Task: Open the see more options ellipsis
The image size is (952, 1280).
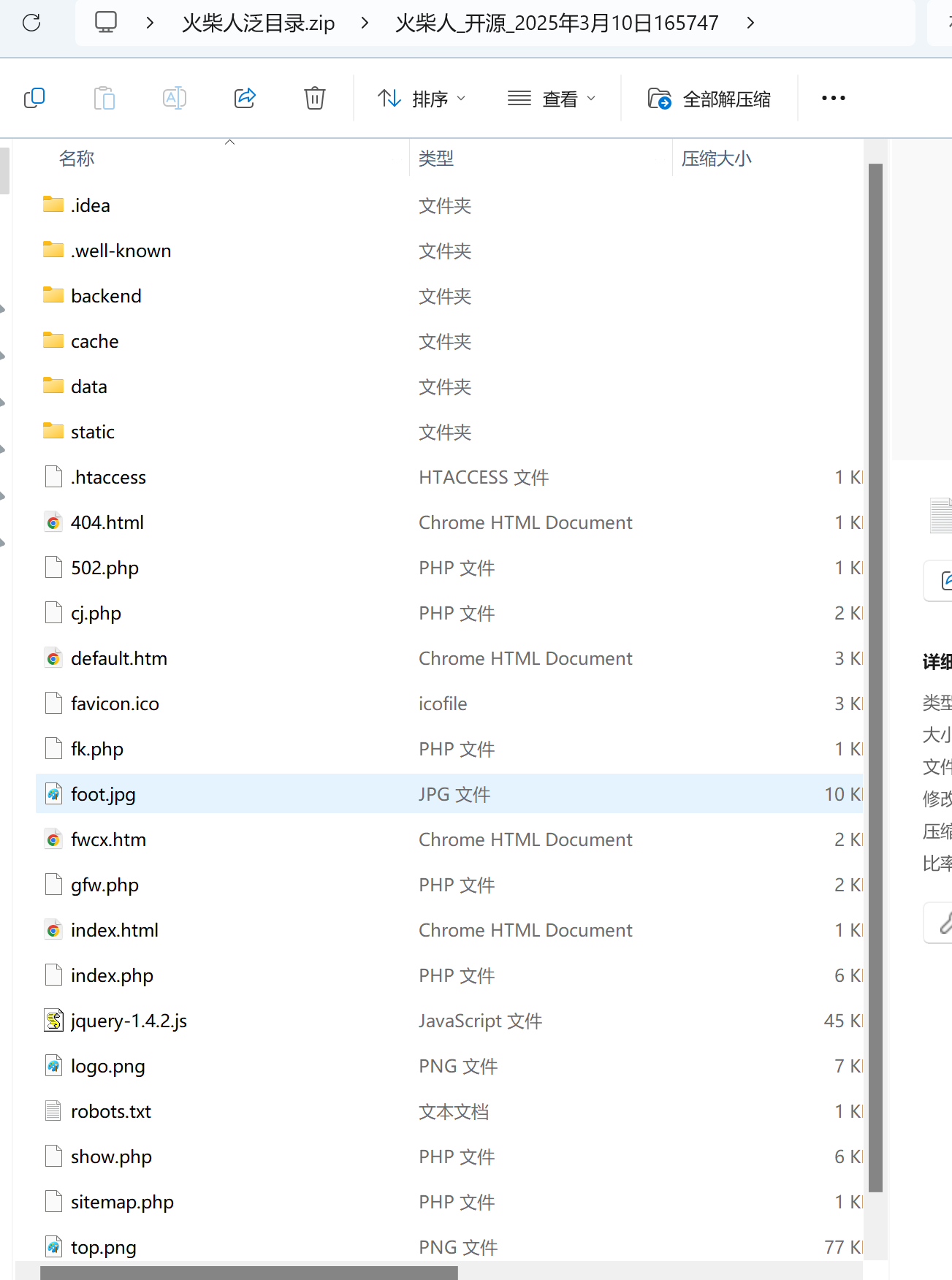Action: click(833, 98)
